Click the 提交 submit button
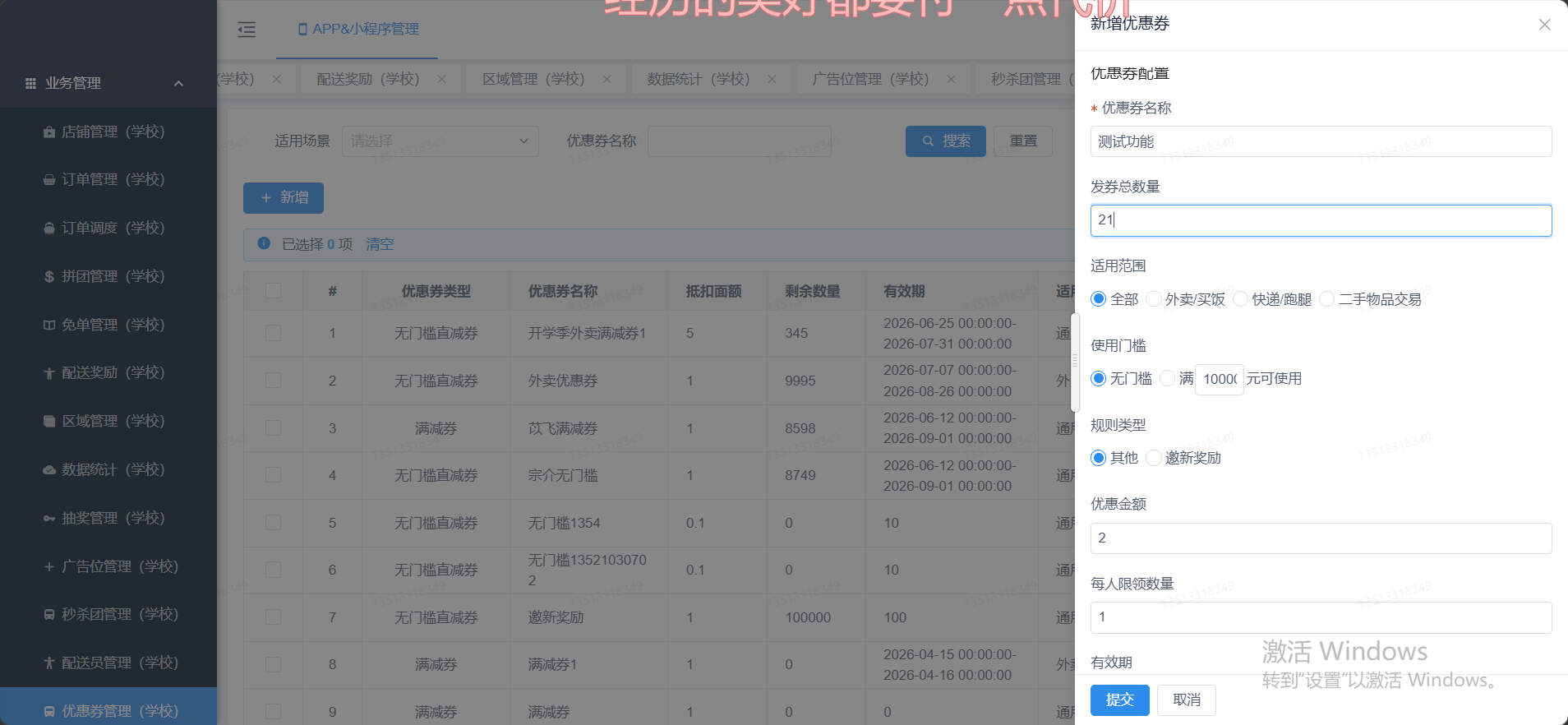Image resolution: width=1568 pixels, height=725 pixels. (1119, 700)
